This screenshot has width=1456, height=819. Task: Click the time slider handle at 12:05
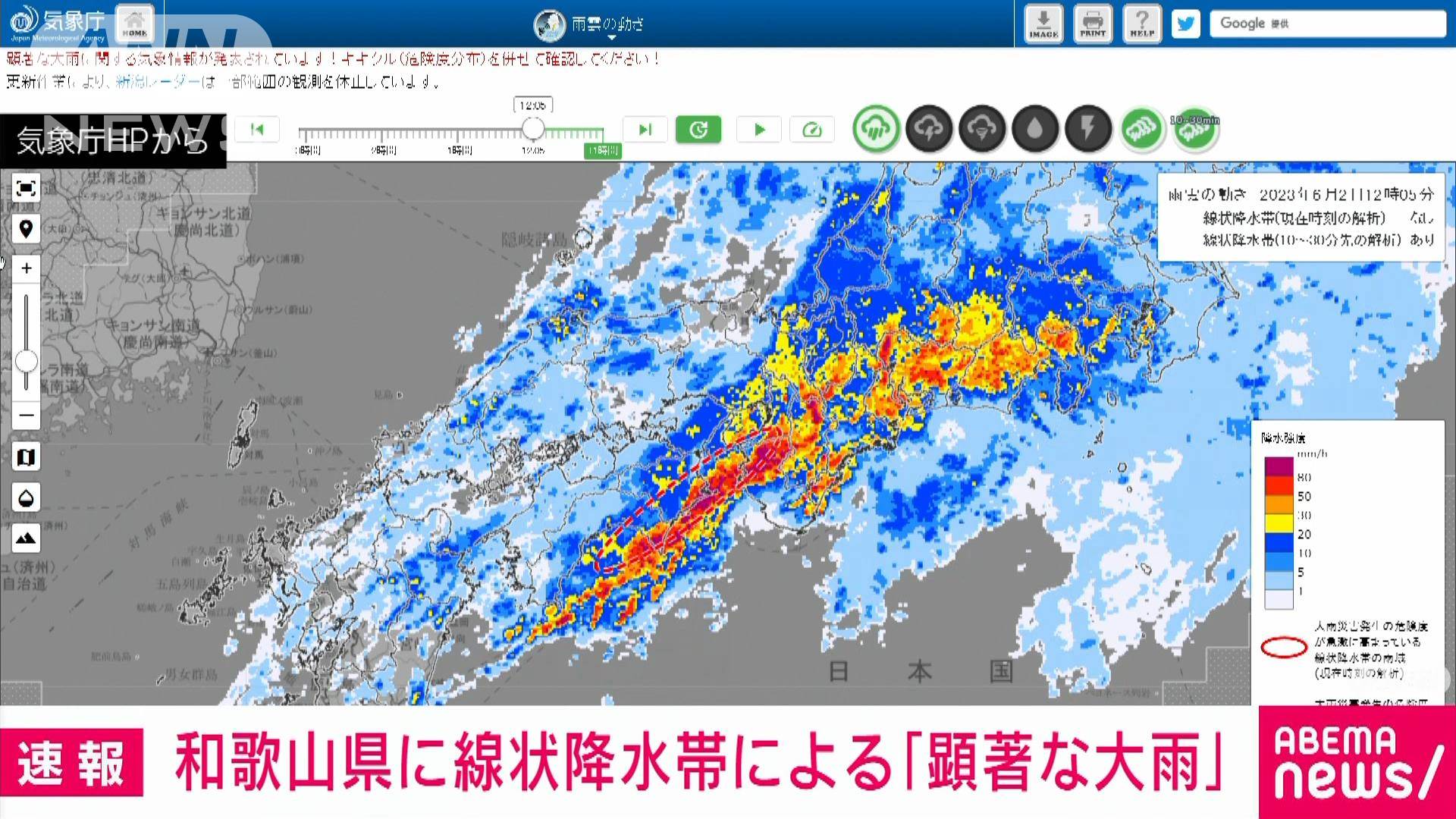point(533,129)
